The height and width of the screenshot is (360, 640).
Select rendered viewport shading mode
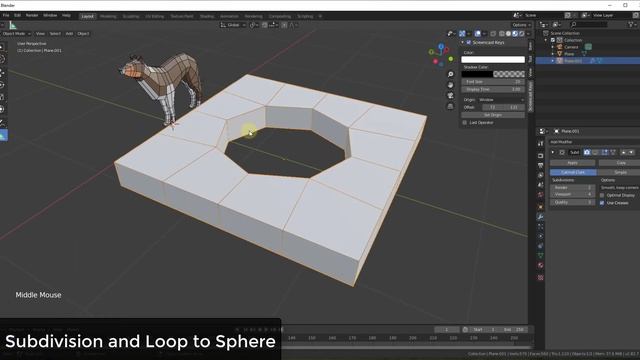(522, 34)
